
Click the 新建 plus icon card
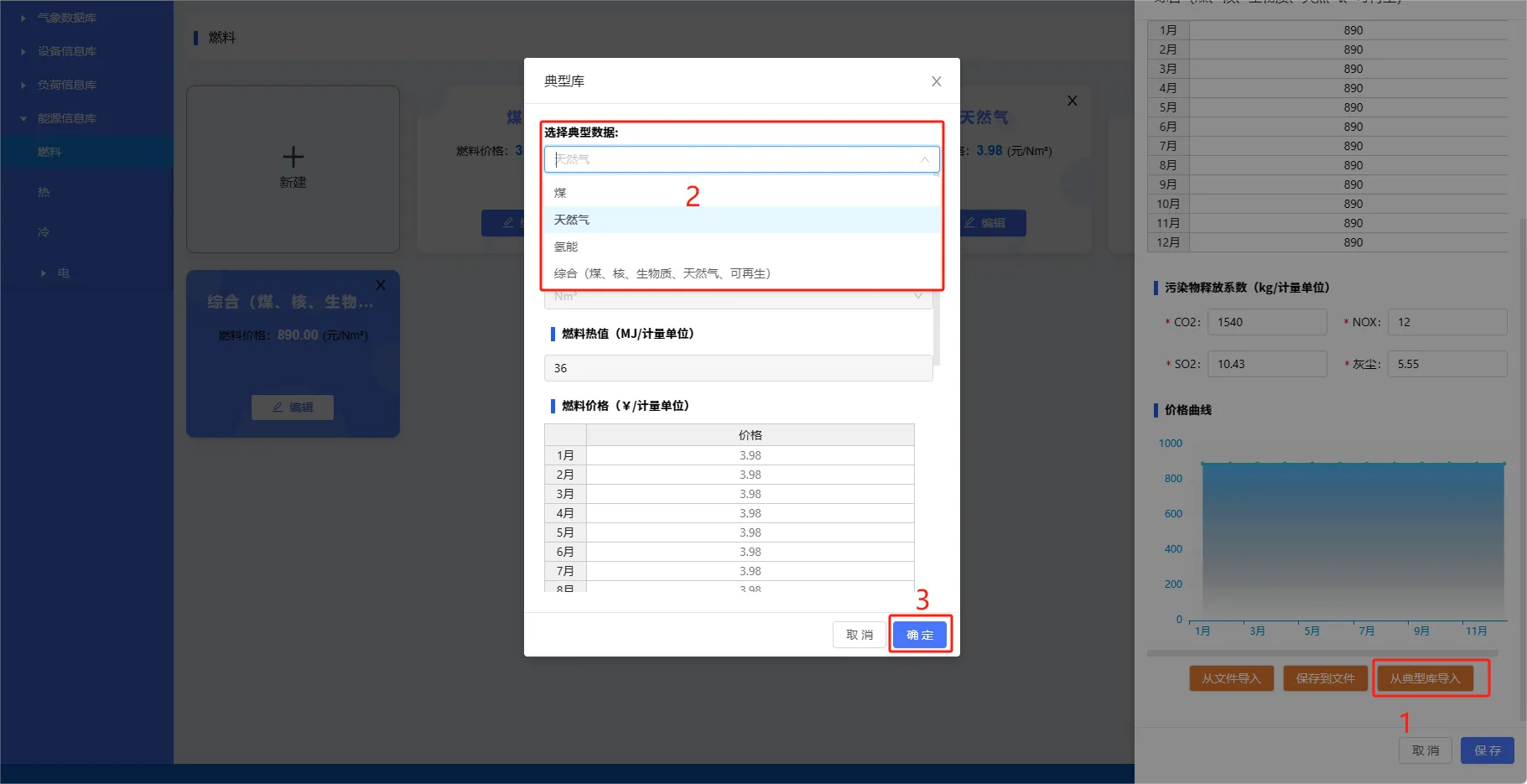(293, 168)
